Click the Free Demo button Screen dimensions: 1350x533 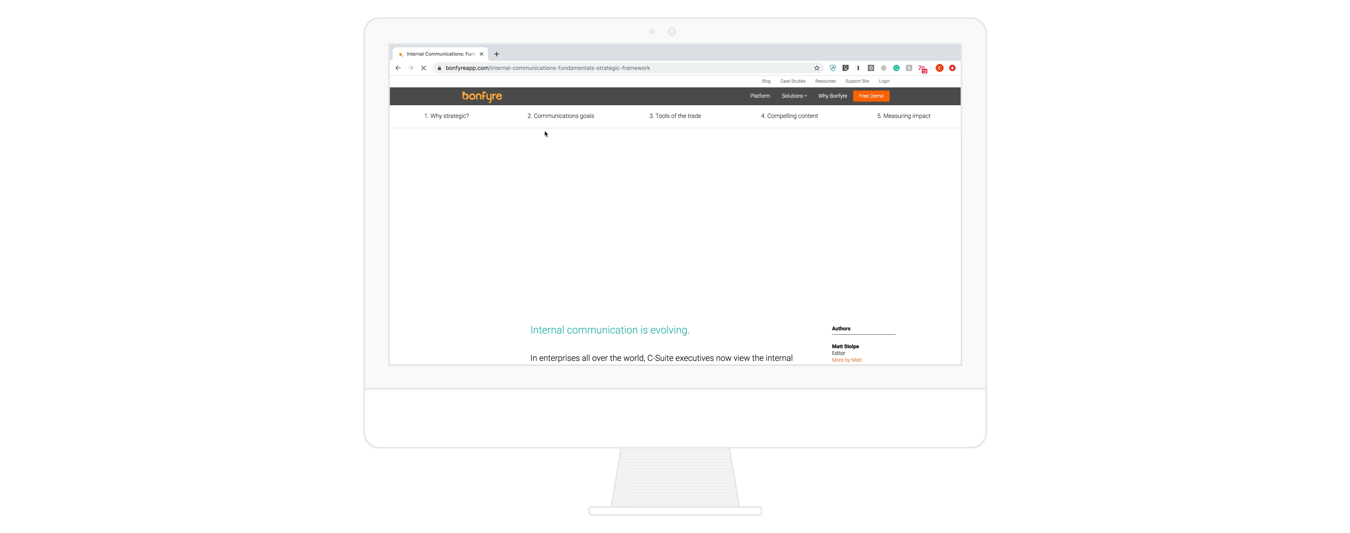(871, 96)
